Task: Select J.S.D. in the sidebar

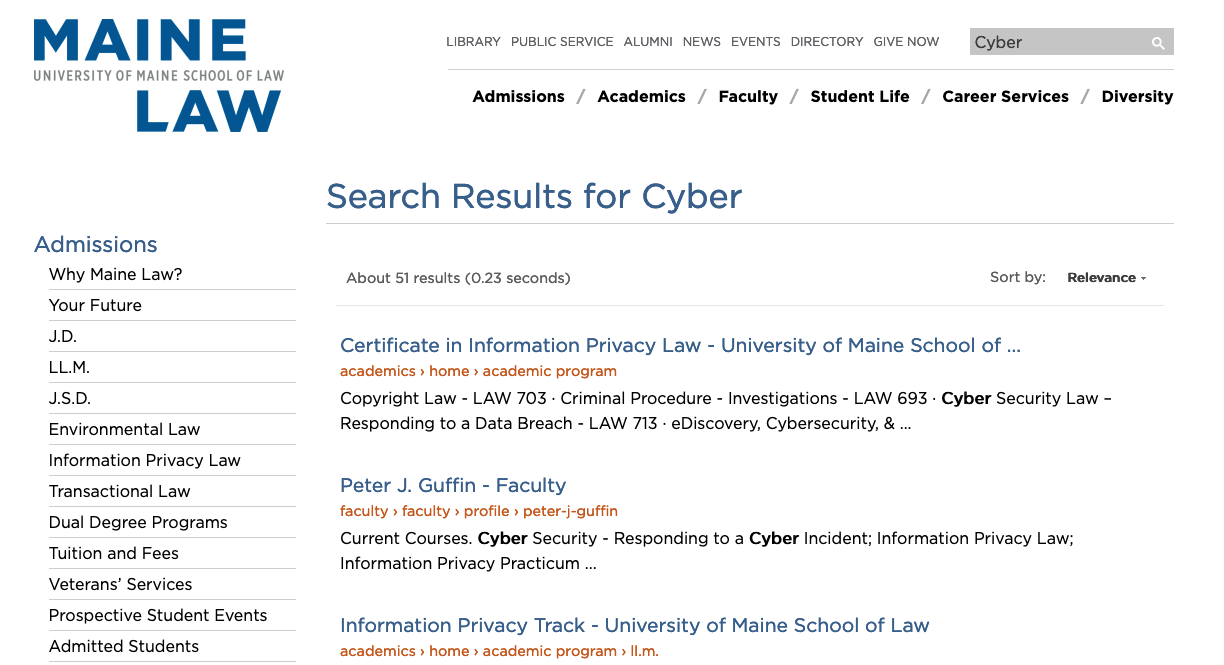Action: [x=70, y=398]
